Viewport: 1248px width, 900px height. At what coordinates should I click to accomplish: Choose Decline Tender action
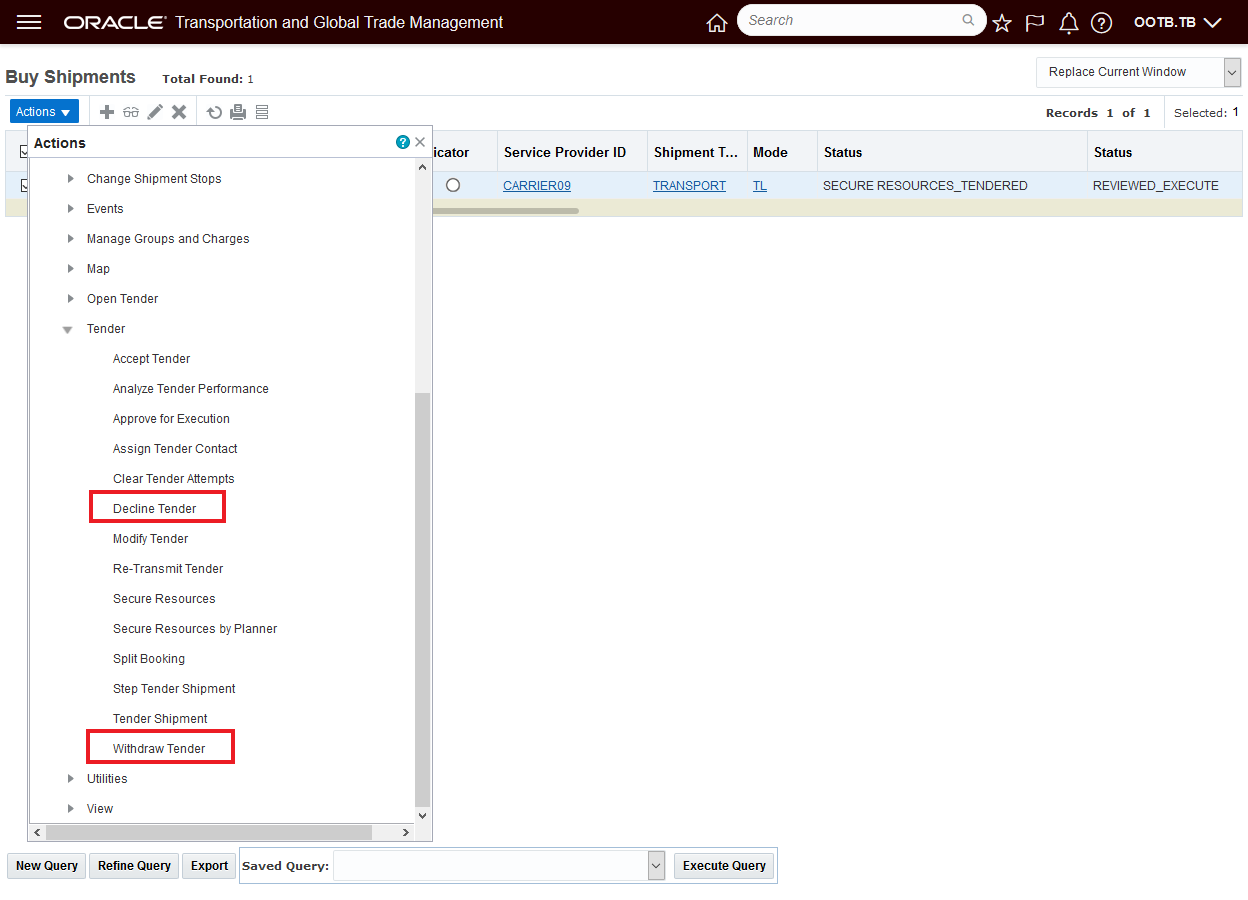pos(154,509)
